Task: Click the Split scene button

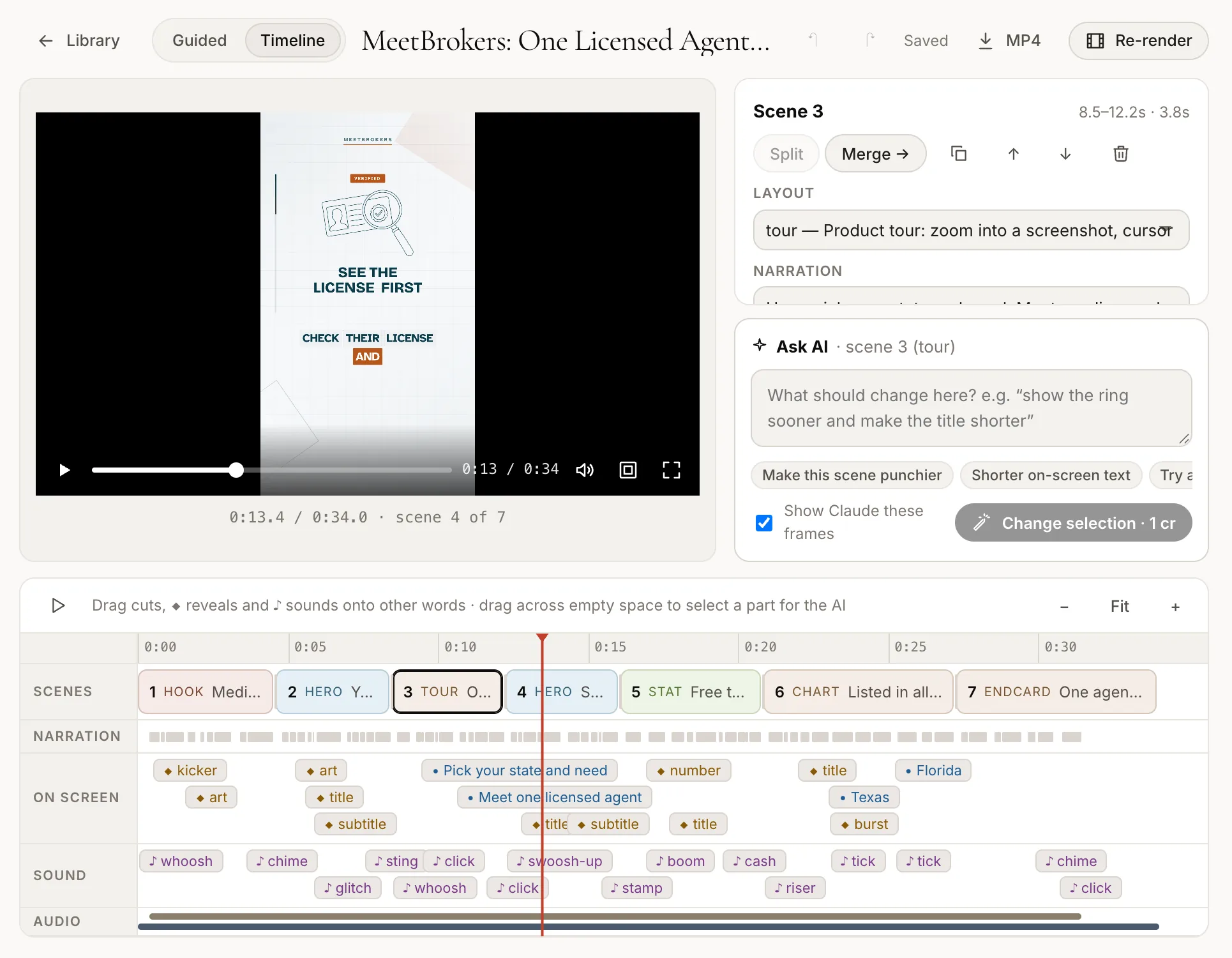Action: pos(786,154)
